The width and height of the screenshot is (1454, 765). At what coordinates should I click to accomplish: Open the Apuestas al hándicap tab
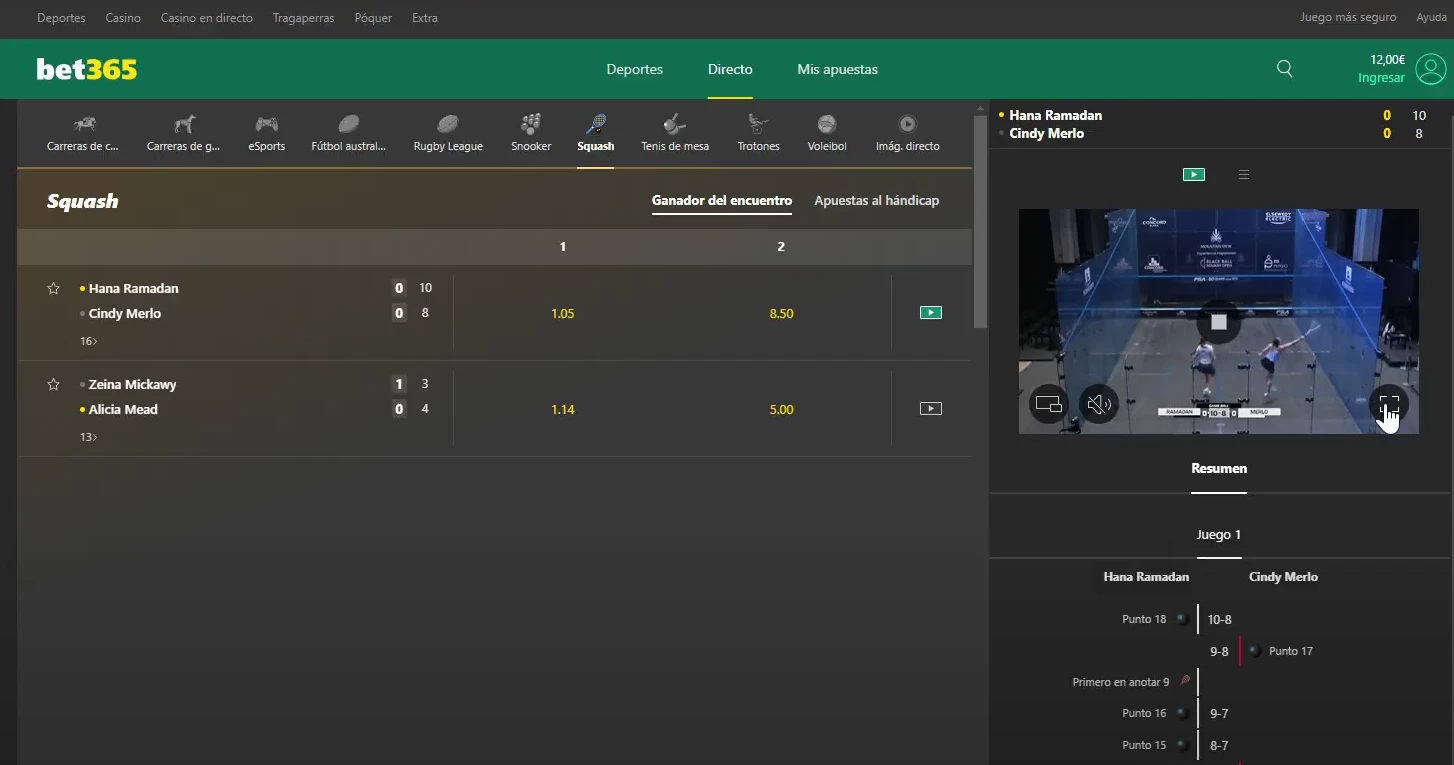pos(876,200)
